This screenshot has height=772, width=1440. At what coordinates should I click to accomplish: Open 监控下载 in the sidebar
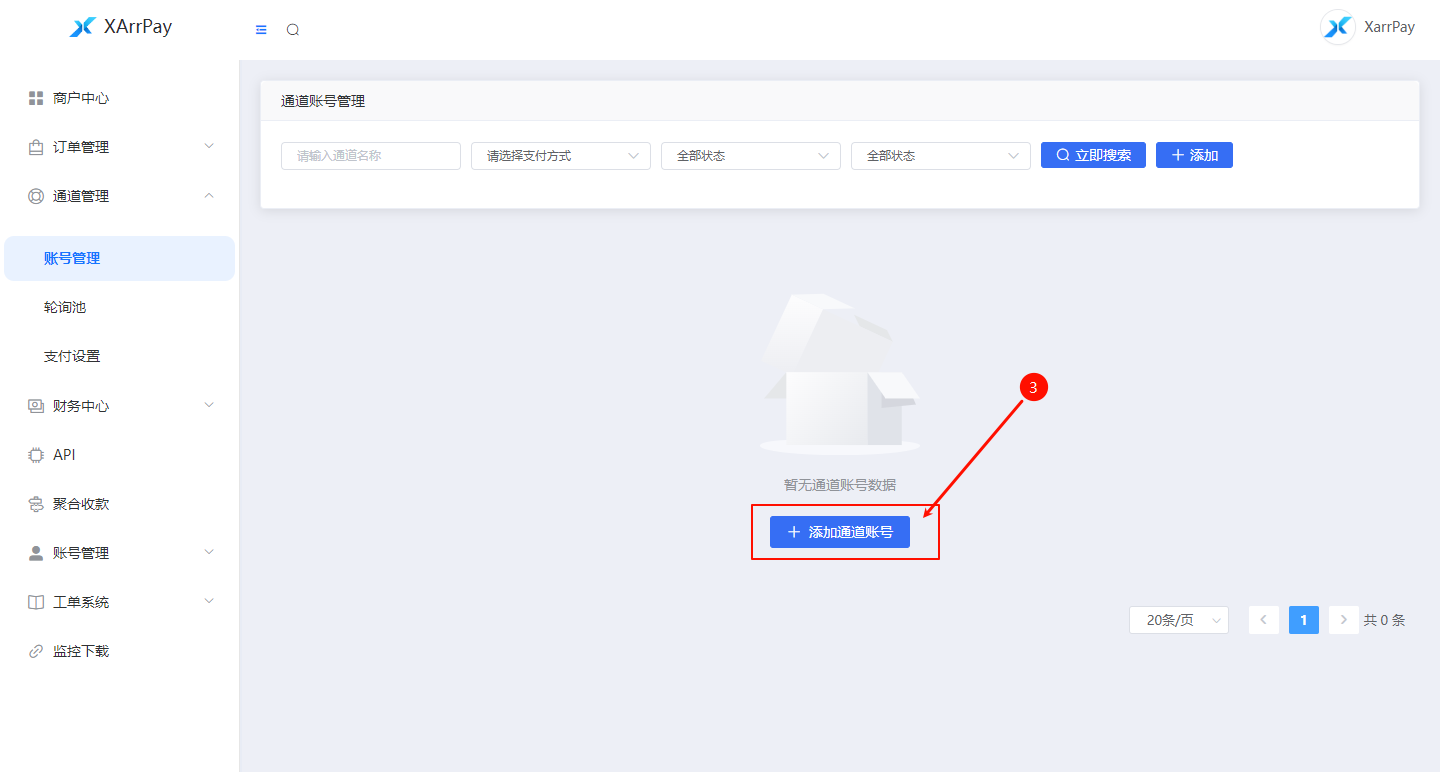[x=80, y=651]
